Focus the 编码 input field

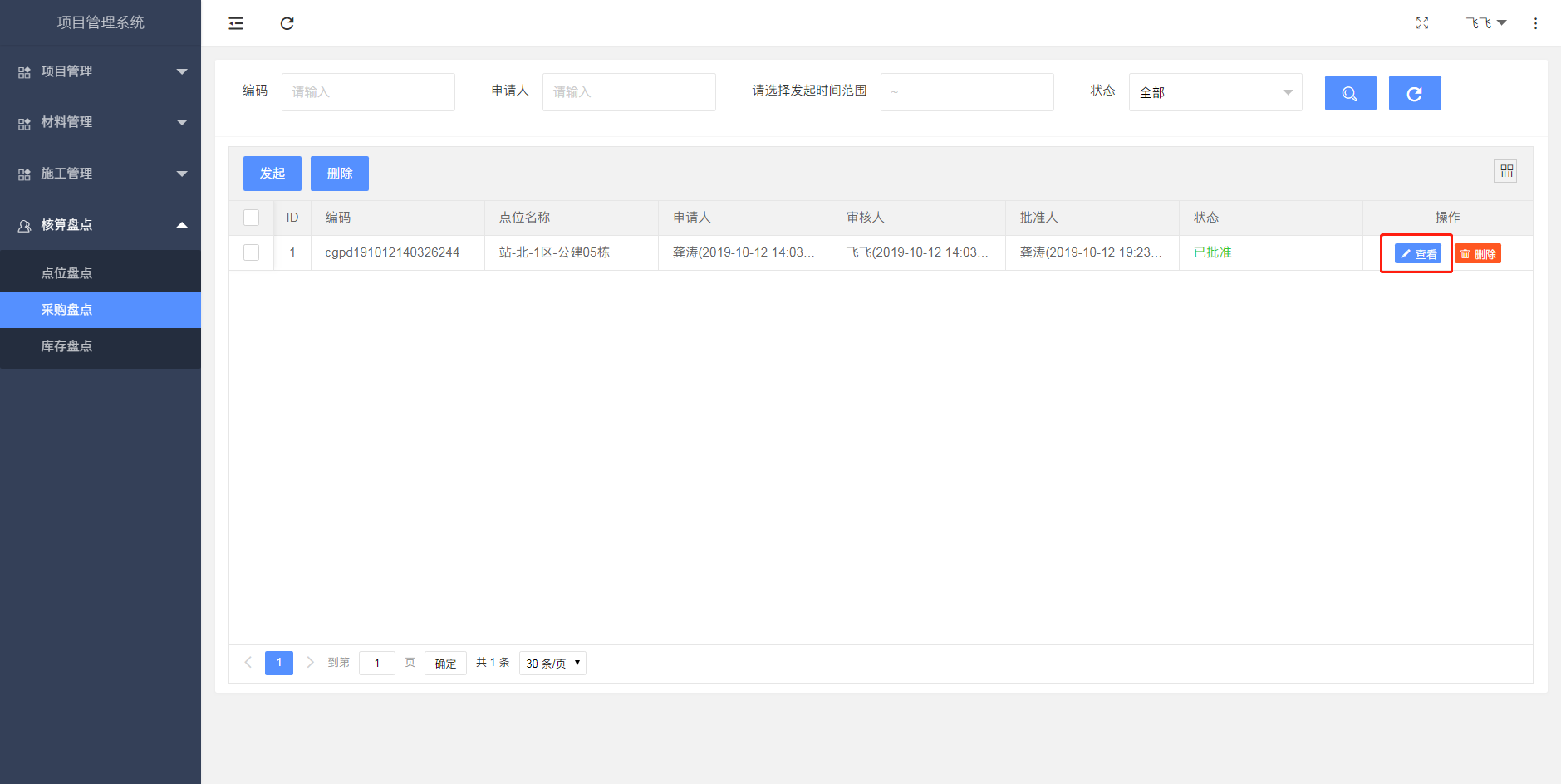point(368,92)
